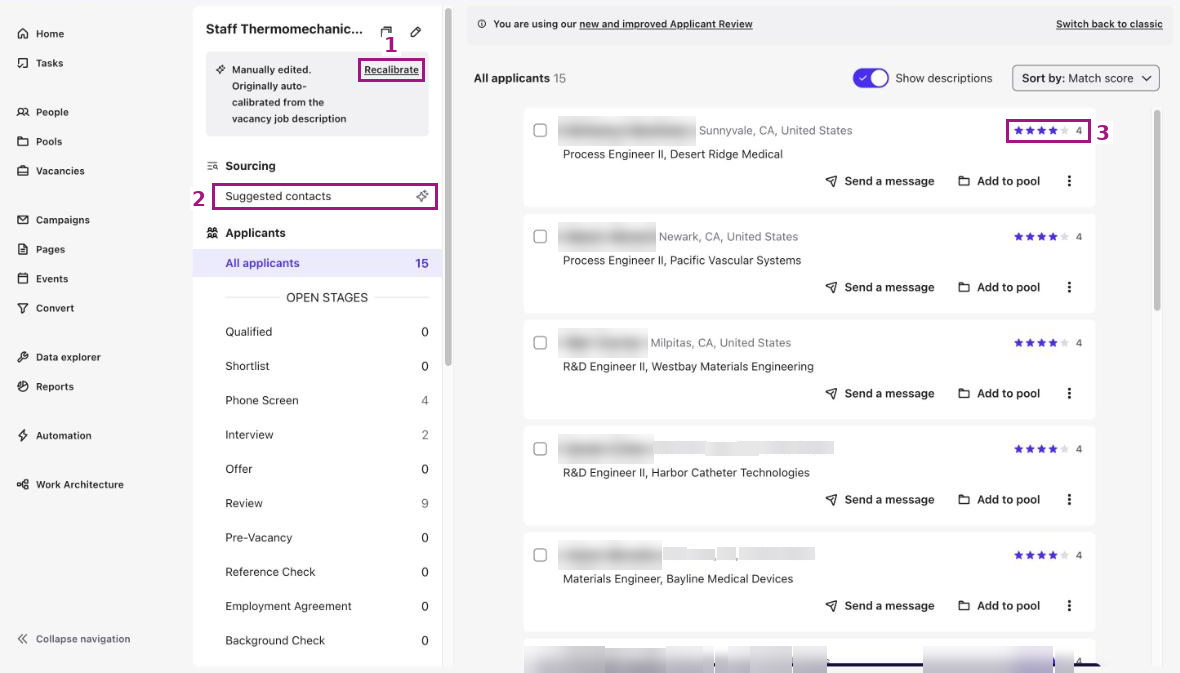1180x673 pixels.
Task: Click the sparkle icon on Suggested contacts
Action: (x=422, y=196)
